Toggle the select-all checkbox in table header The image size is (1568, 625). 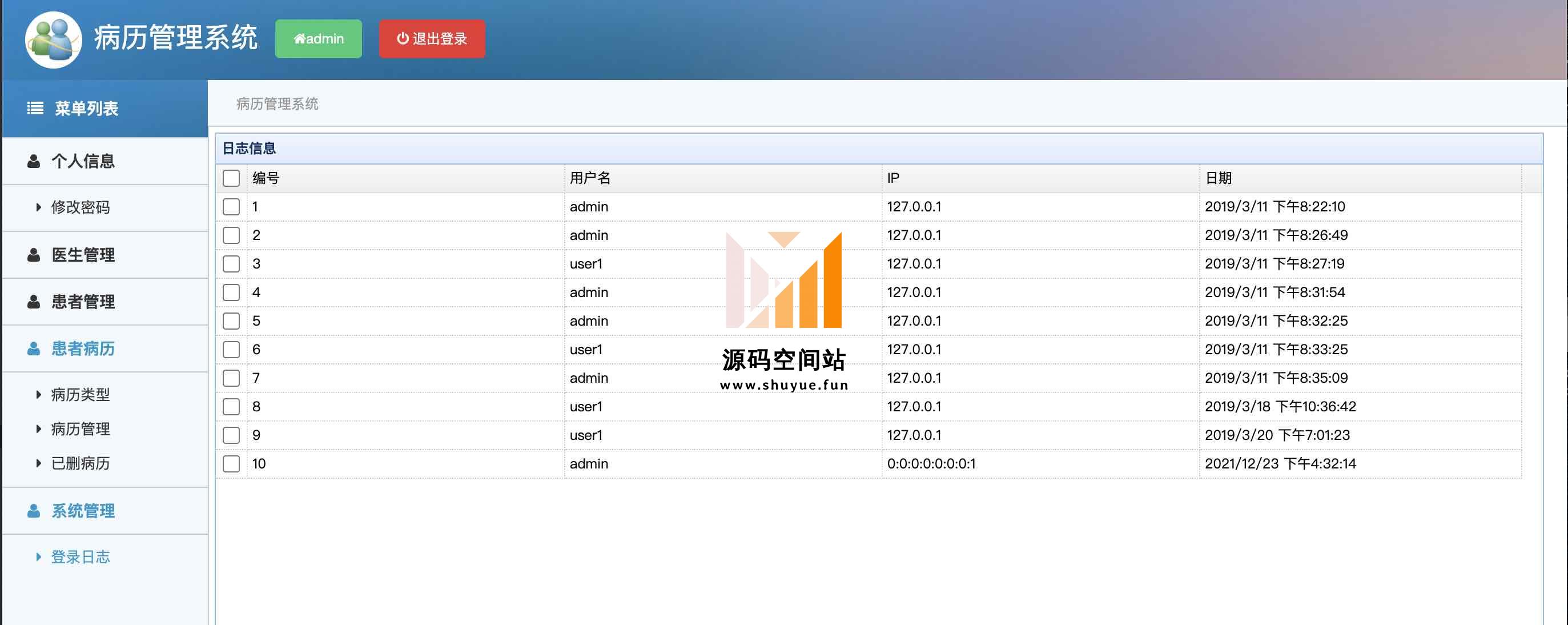pos(231,178)
